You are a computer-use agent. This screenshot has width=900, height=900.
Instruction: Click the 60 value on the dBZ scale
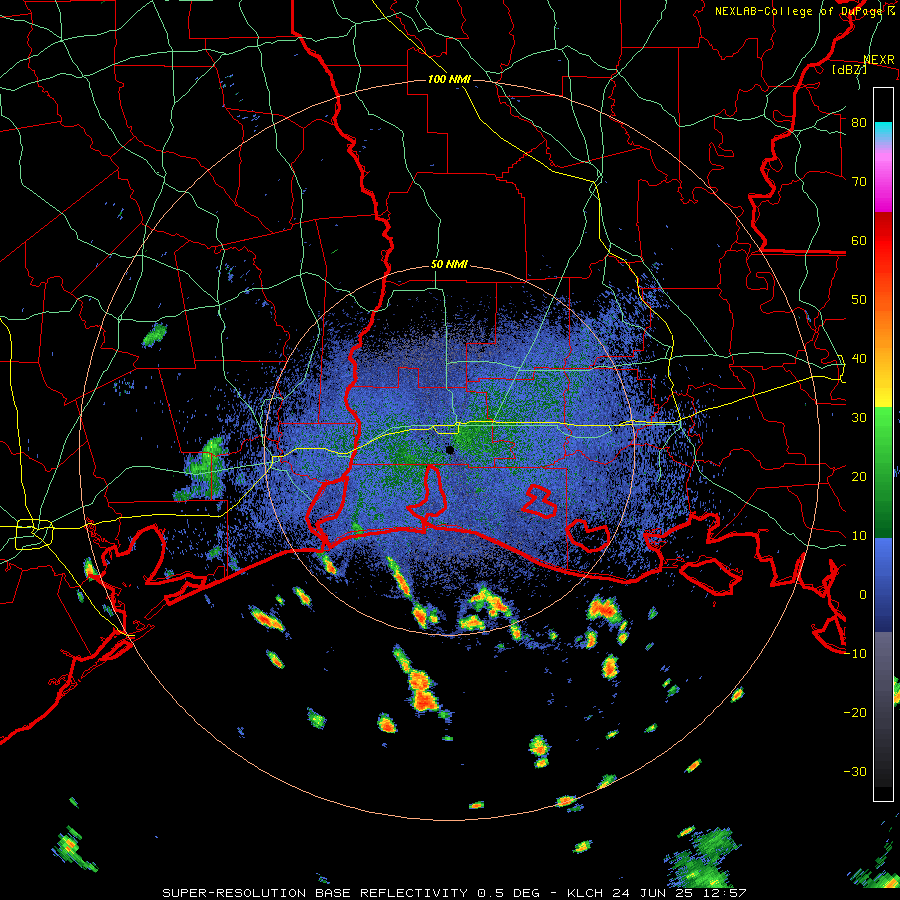pyautogui.click(x=859, y=240)
